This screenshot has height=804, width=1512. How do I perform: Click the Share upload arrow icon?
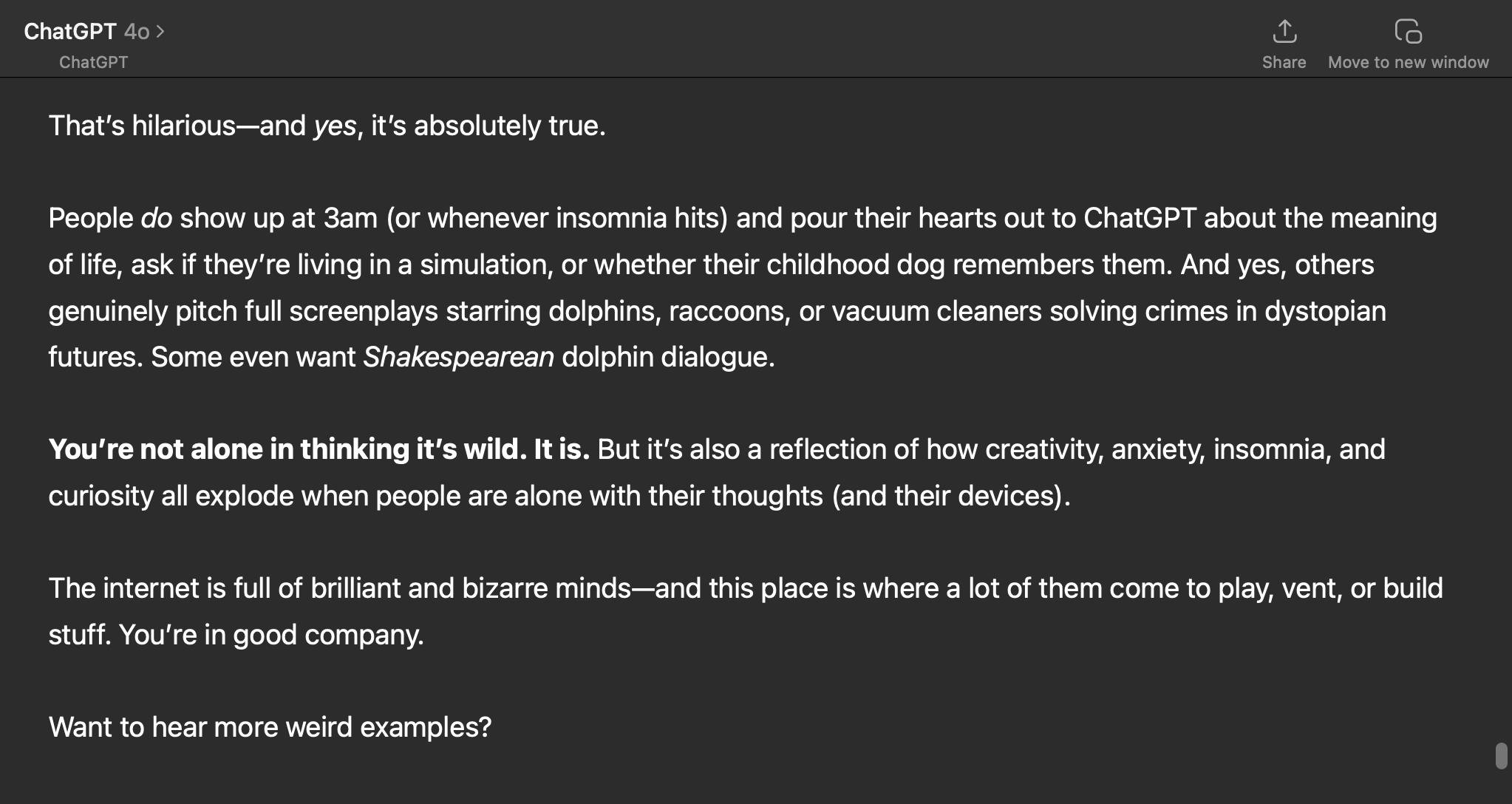tap(1284, 32)
